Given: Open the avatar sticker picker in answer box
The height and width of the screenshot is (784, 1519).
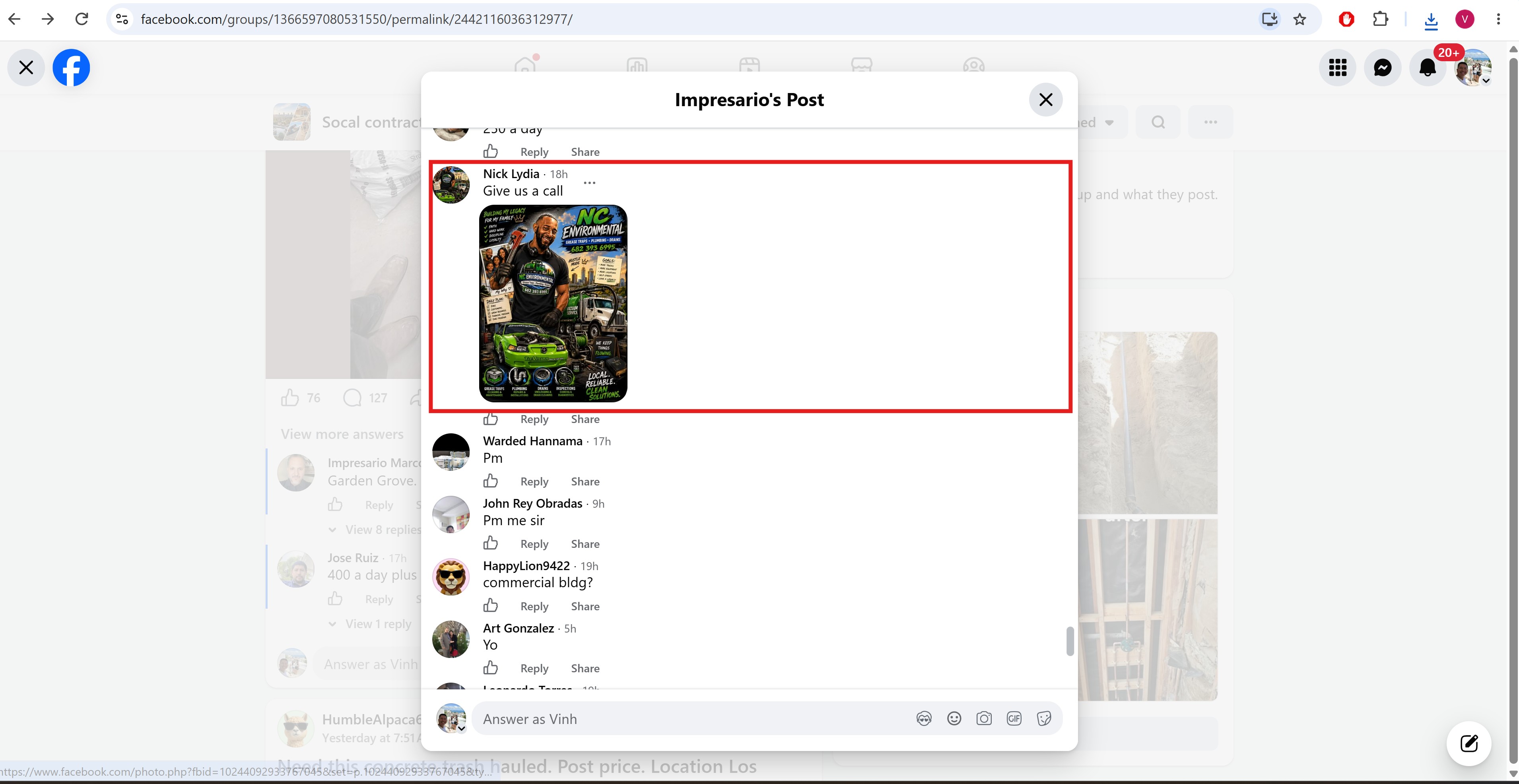Looking at the screenshot, I should point(924,718).
